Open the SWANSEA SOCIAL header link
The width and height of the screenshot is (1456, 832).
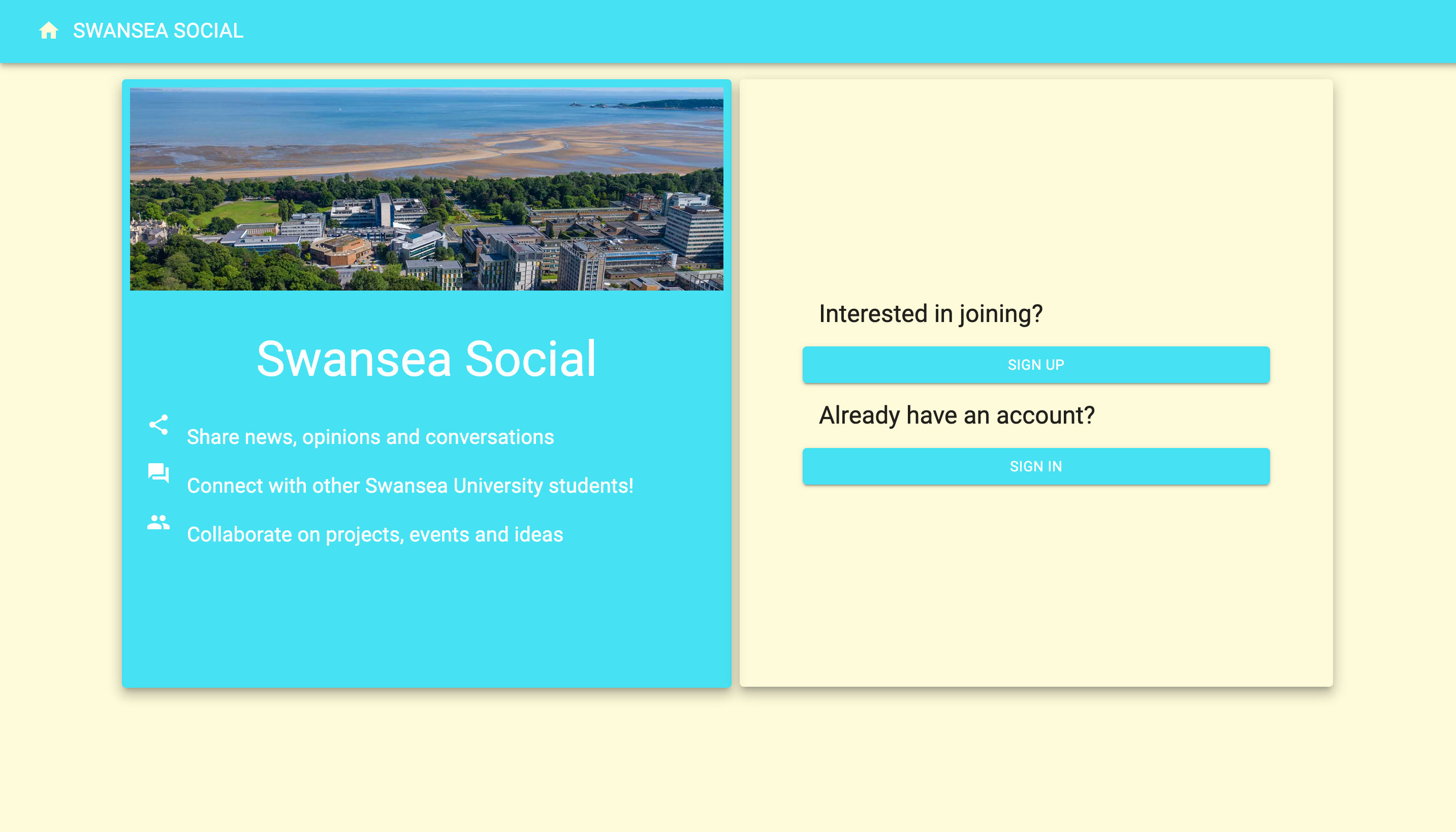point(159,31)
